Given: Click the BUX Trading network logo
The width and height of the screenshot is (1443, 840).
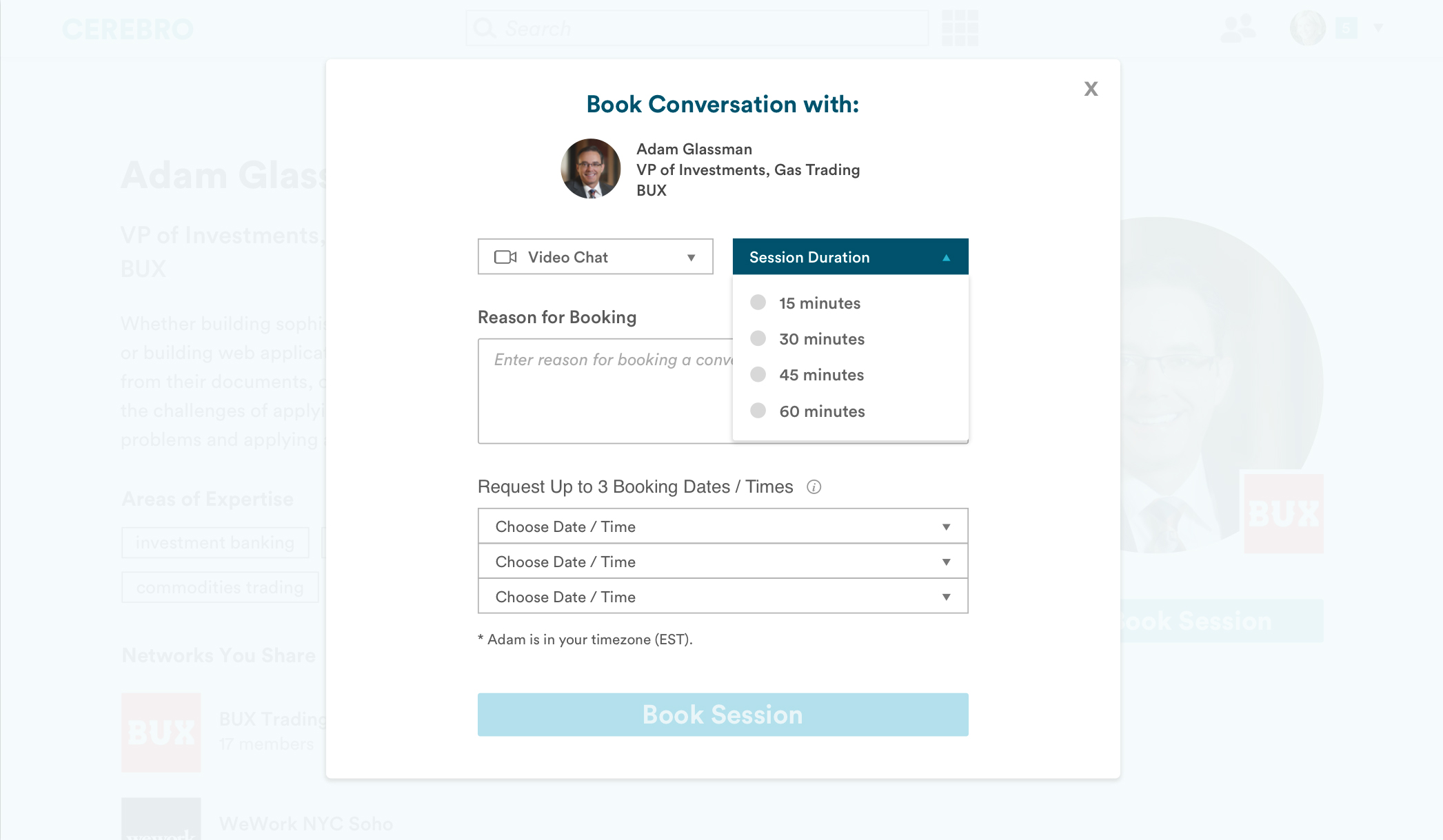Looking at the screenshot, I should click(161, 732).
